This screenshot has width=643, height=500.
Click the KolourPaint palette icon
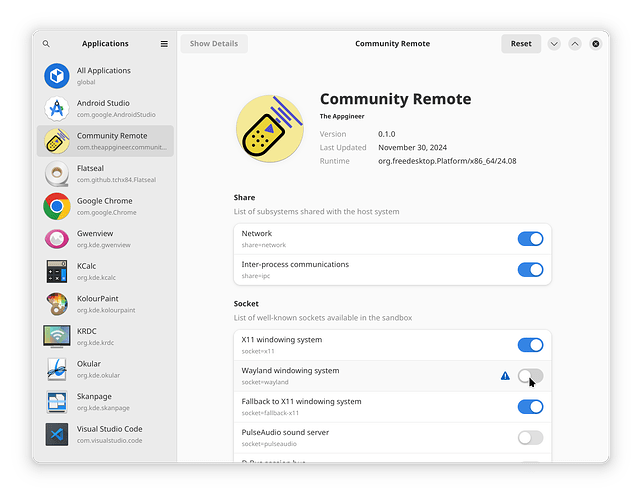57,304
